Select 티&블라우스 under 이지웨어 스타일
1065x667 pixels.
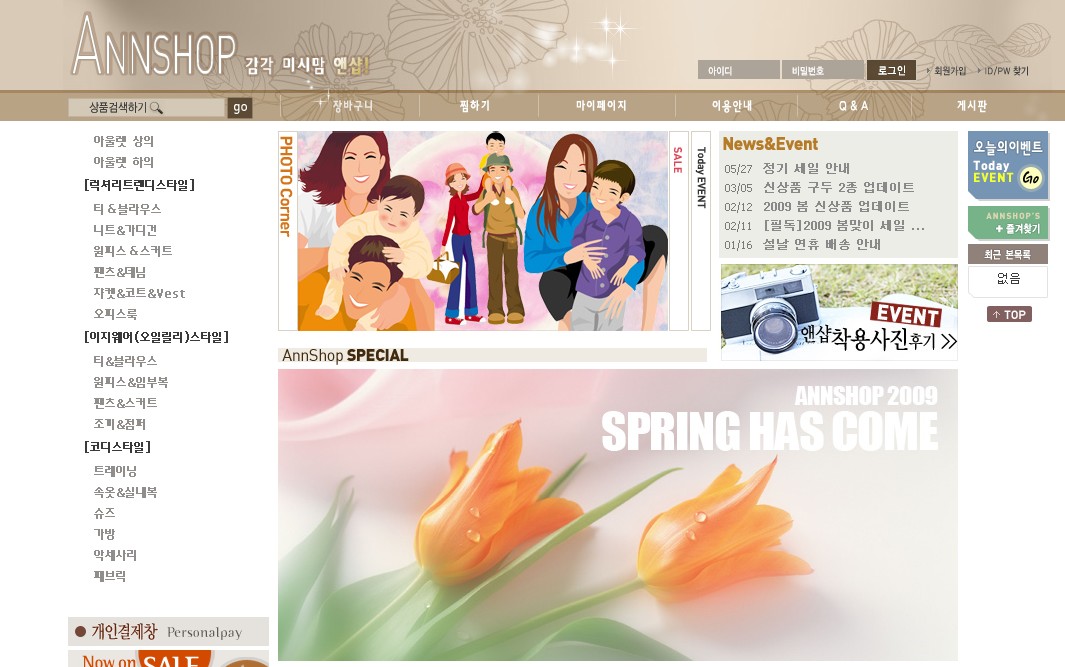point(125,361)
